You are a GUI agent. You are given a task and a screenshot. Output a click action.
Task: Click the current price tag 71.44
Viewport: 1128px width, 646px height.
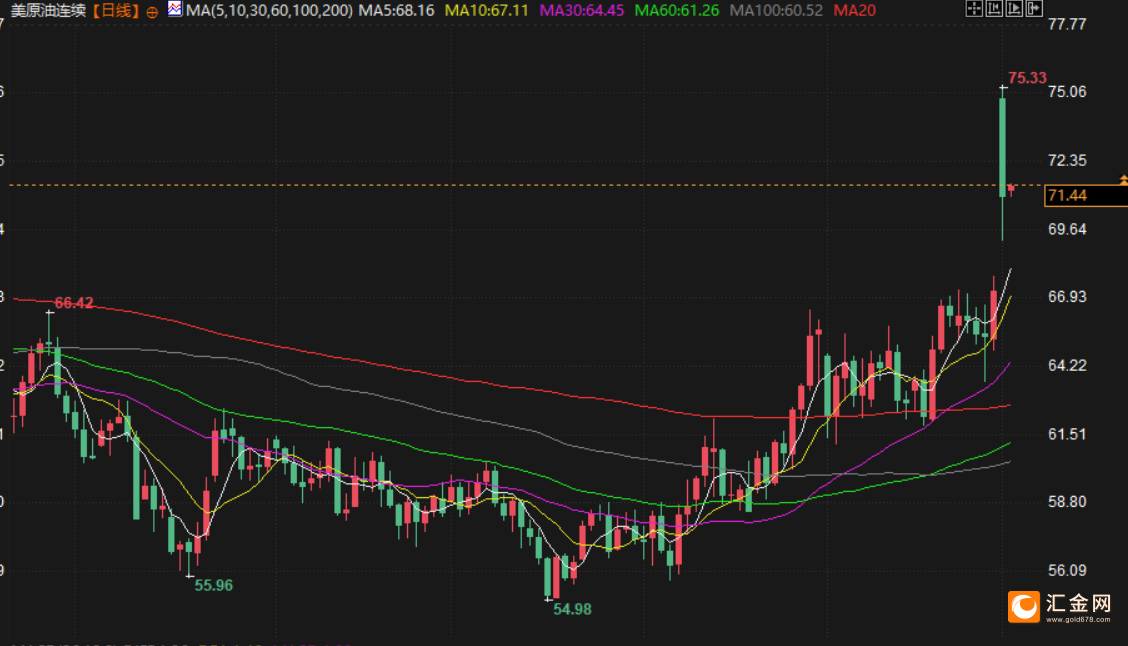point(1086,195)
